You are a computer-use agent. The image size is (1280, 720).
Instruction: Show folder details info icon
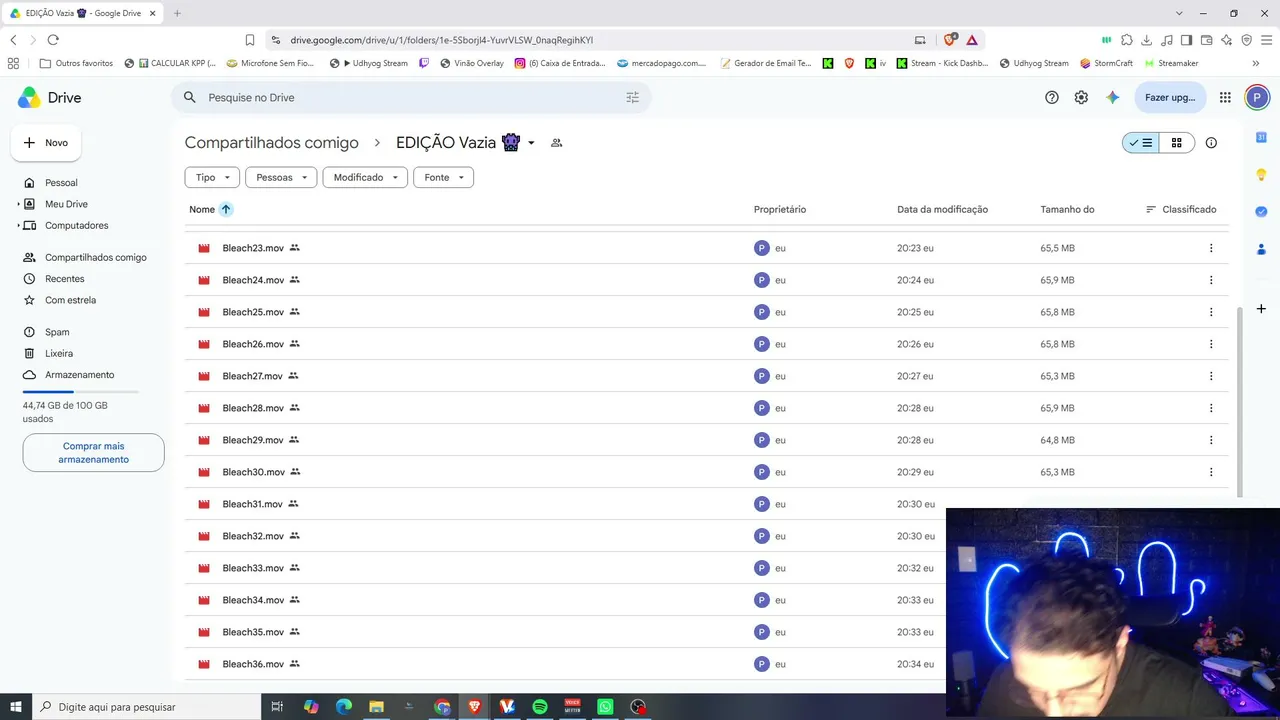point(1211,143)
